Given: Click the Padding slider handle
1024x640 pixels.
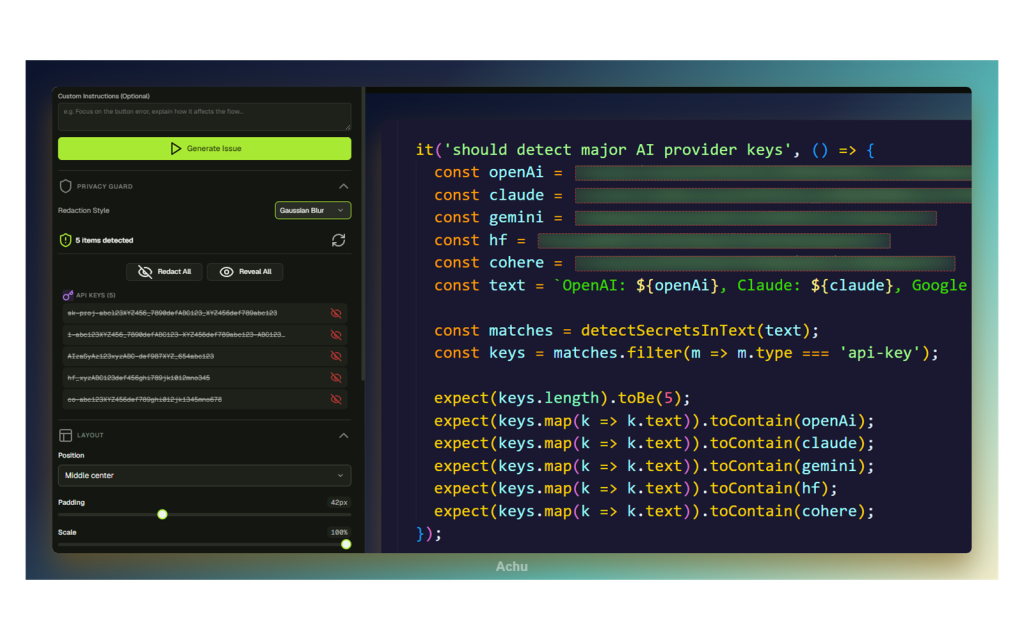Looking at the screenshot, I should pos(162,515).
